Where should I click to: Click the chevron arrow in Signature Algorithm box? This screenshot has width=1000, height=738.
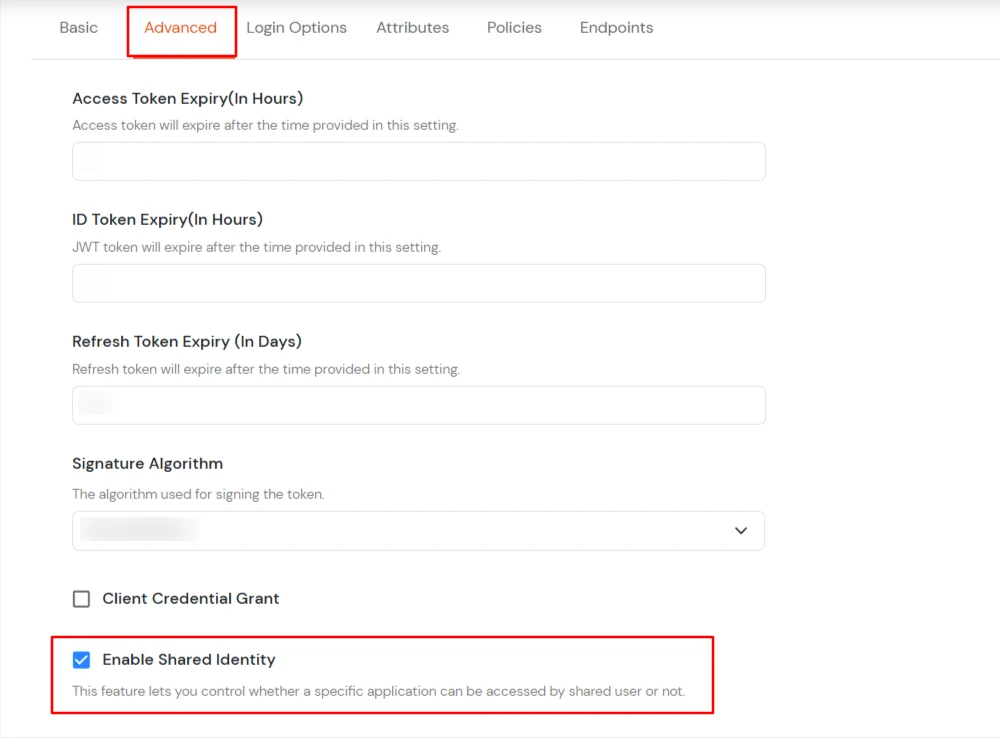click(740, 531)
